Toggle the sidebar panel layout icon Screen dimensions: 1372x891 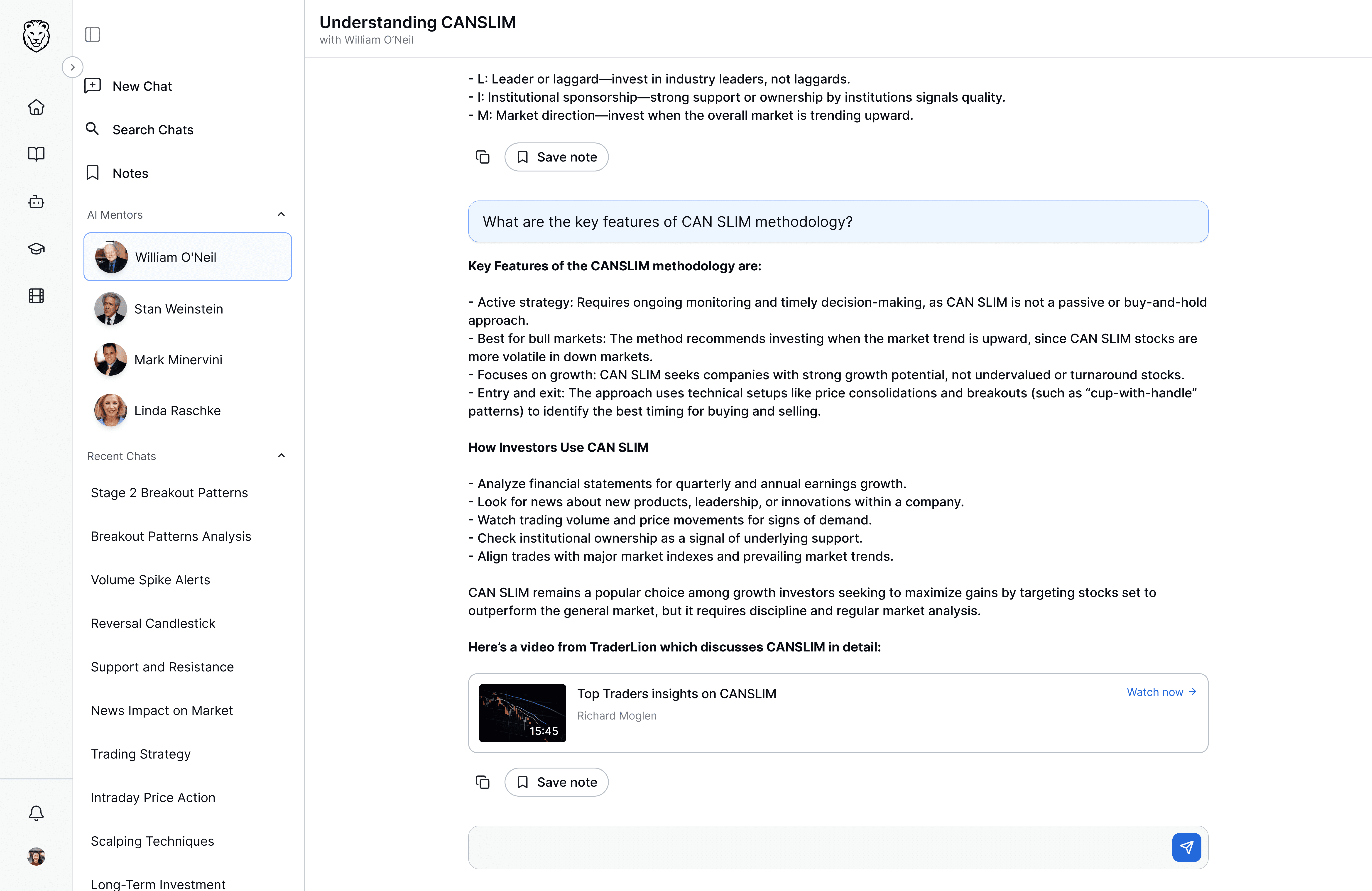coord(92,34)
